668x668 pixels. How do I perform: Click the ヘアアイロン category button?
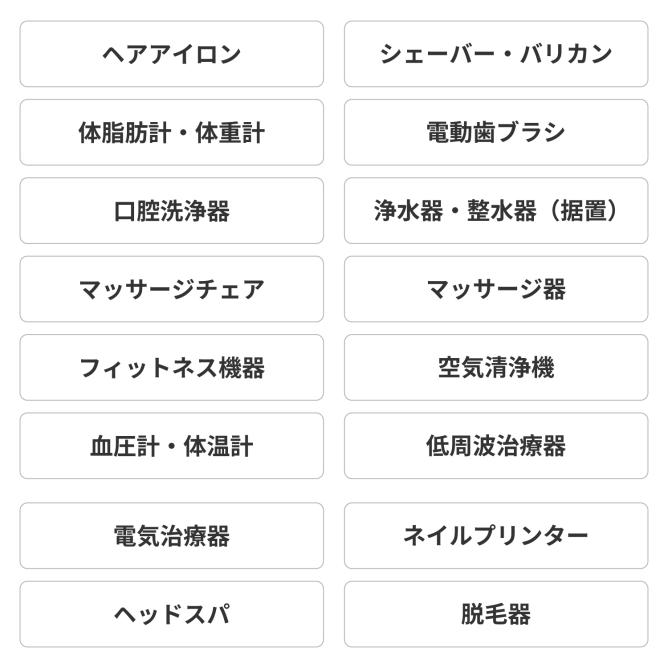coord(171,54)
